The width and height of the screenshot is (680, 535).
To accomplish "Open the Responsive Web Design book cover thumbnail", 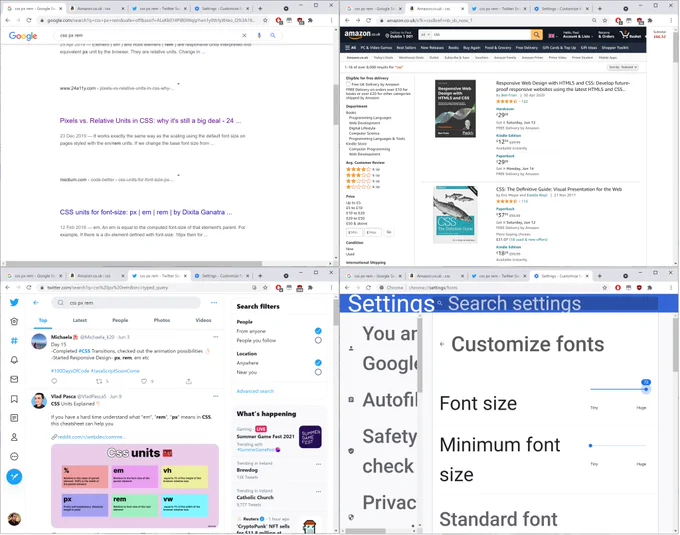I will click(455, 108).
